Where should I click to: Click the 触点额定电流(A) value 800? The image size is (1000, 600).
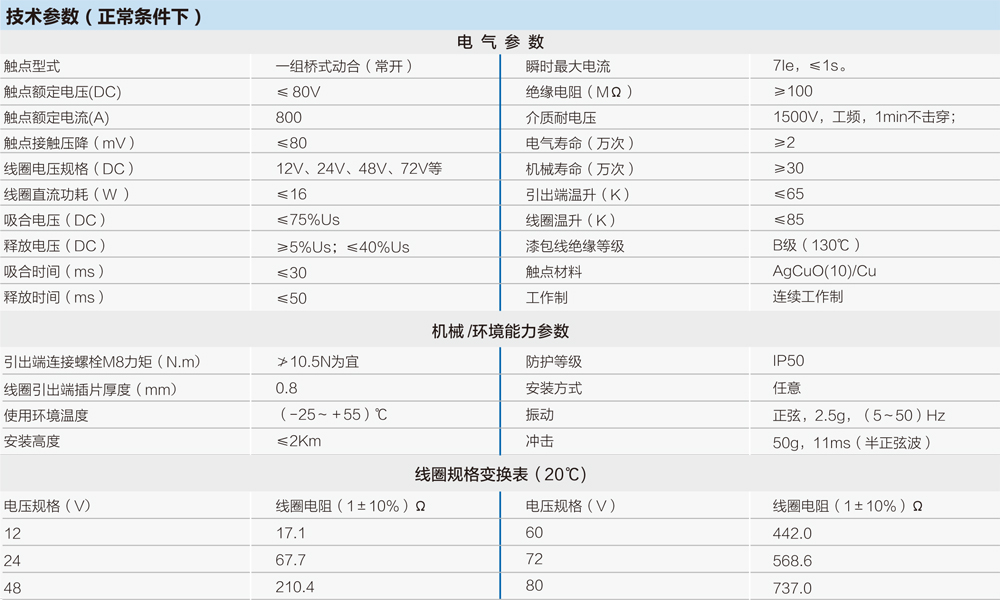tap(289, 116)
